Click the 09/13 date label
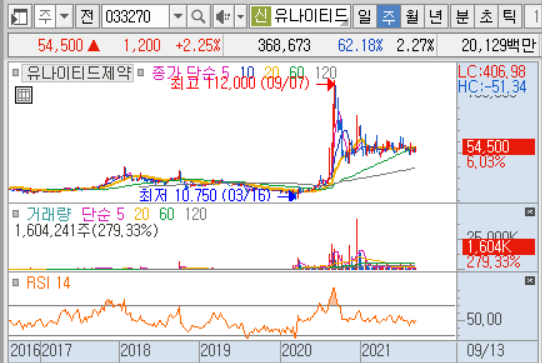542x363 pixels. point(486,351)
